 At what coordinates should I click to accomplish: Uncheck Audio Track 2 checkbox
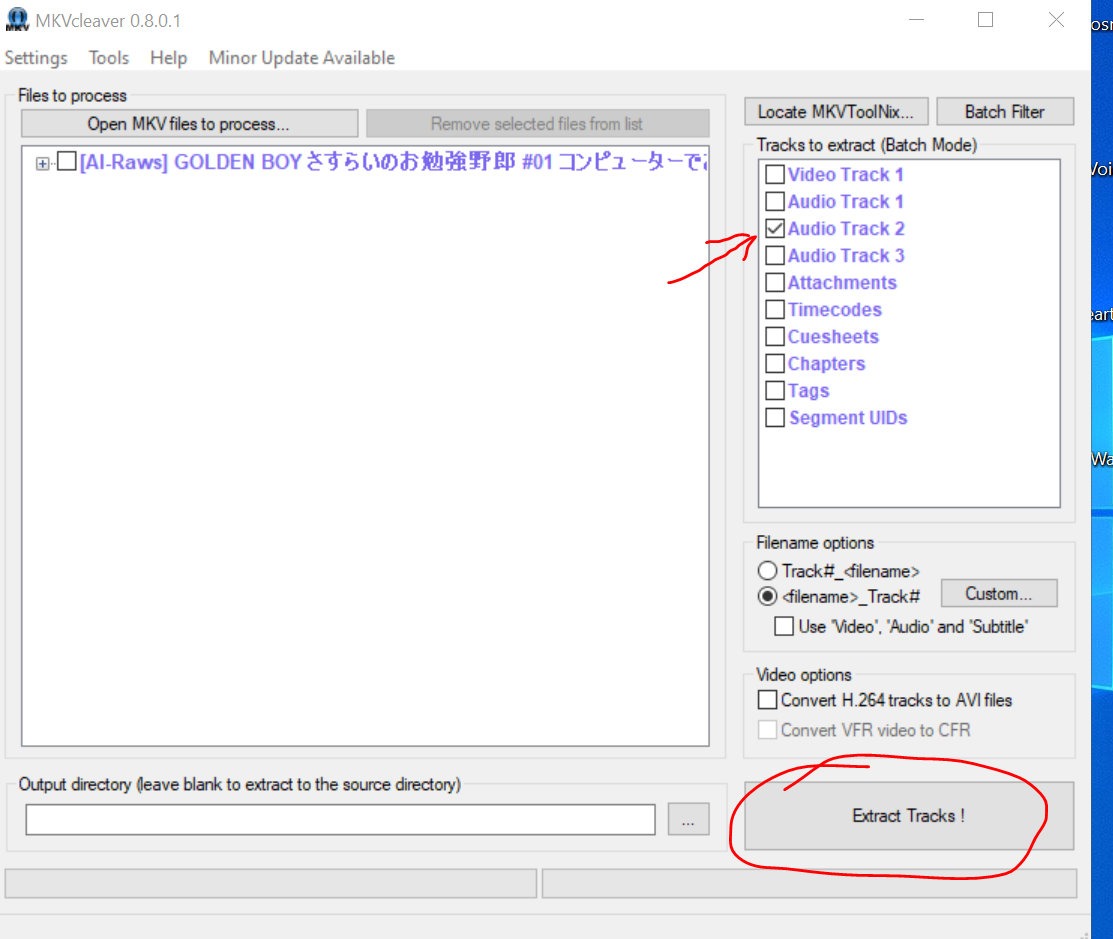click(775, 229)
